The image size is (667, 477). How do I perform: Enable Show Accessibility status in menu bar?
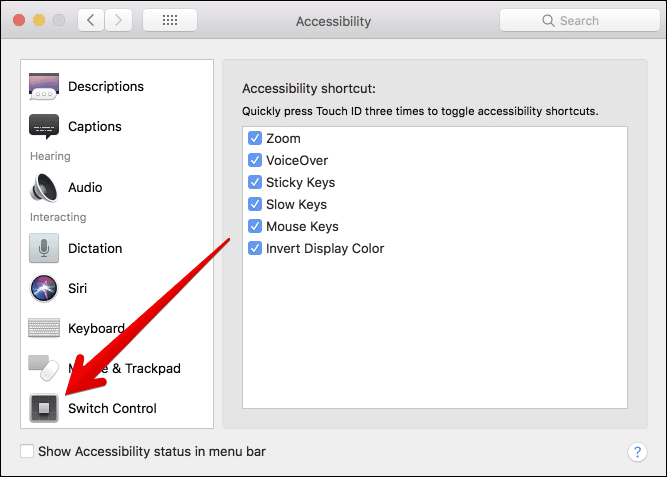27,452
